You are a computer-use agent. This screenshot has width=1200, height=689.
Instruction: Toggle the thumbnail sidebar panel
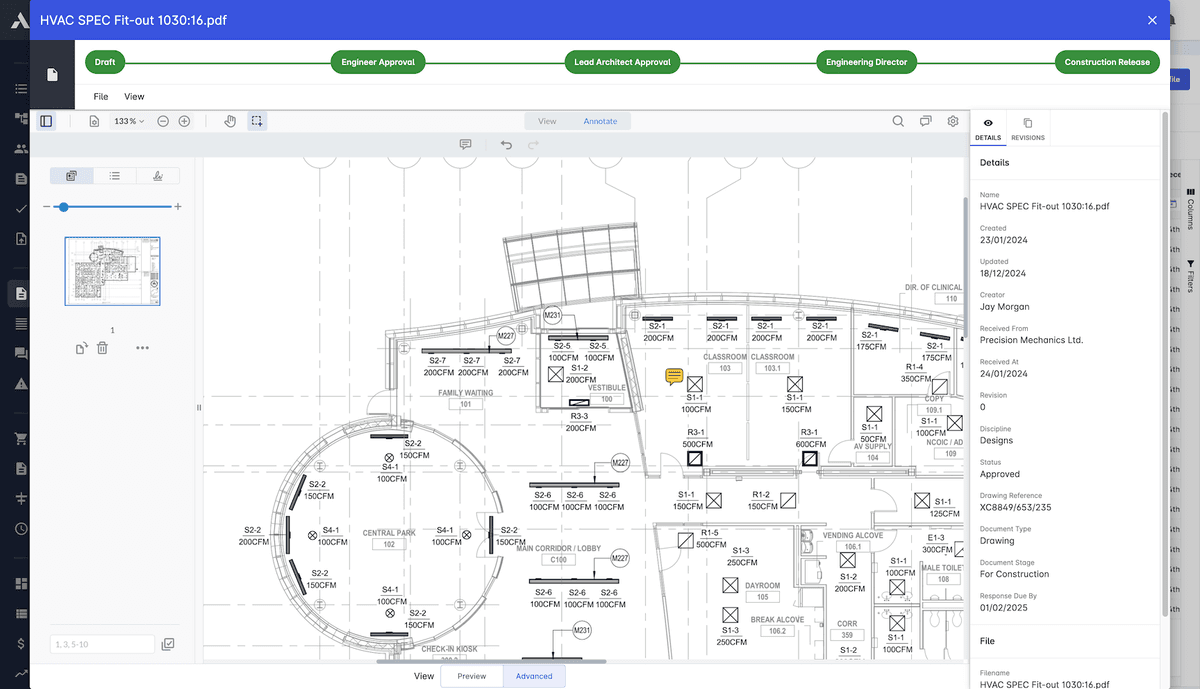click(x=46, y=120)
